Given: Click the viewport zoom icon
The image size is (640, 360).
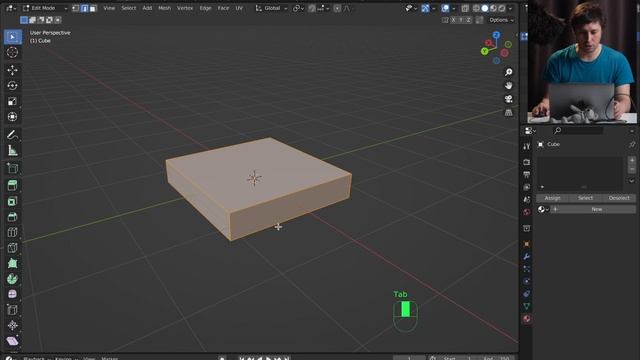Looking at the screenshot, I should tap(509, 72).
